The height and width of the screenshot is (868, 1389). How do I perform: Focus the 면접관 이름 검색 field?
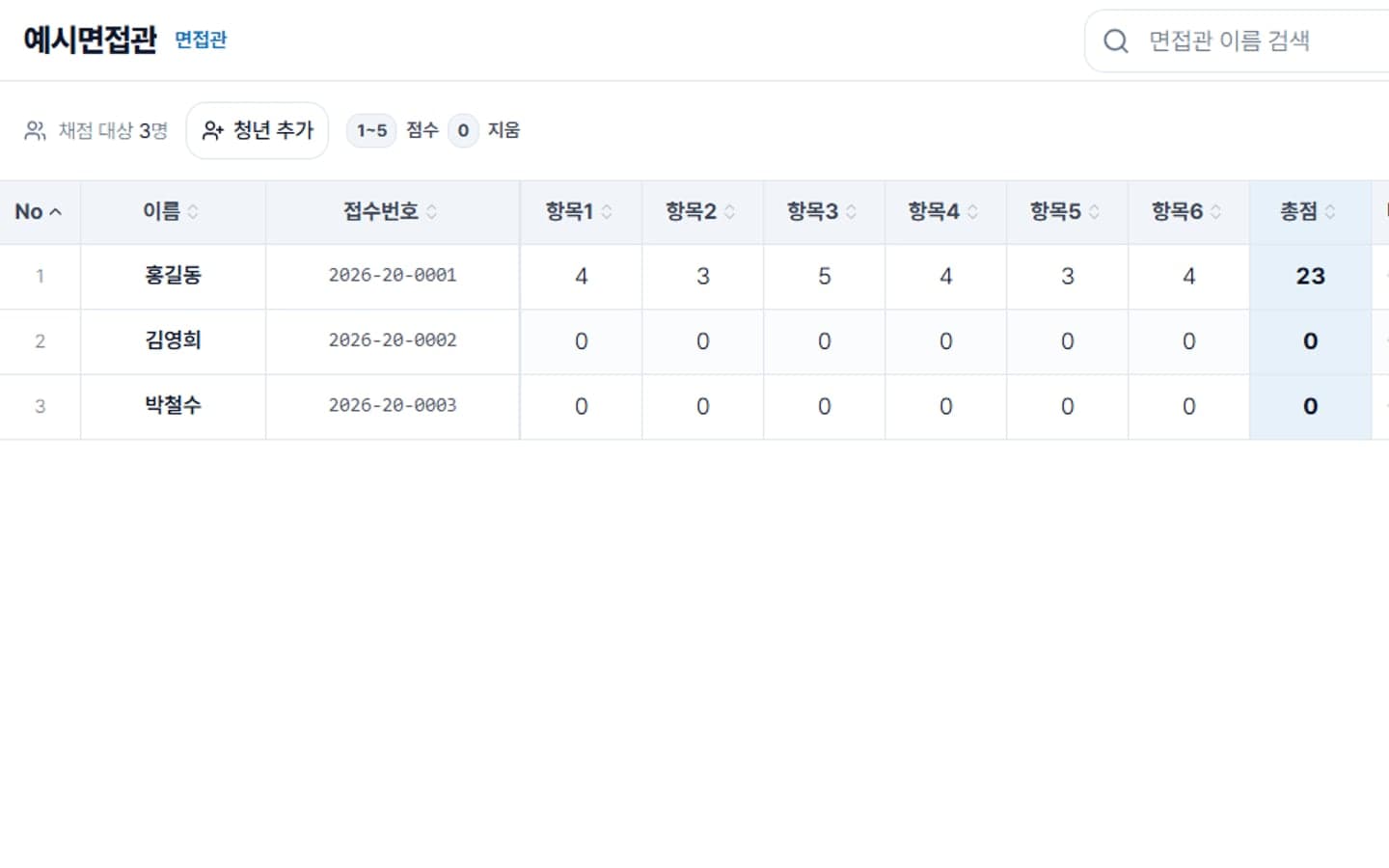pyautogui.click(x=1237, y=41)
